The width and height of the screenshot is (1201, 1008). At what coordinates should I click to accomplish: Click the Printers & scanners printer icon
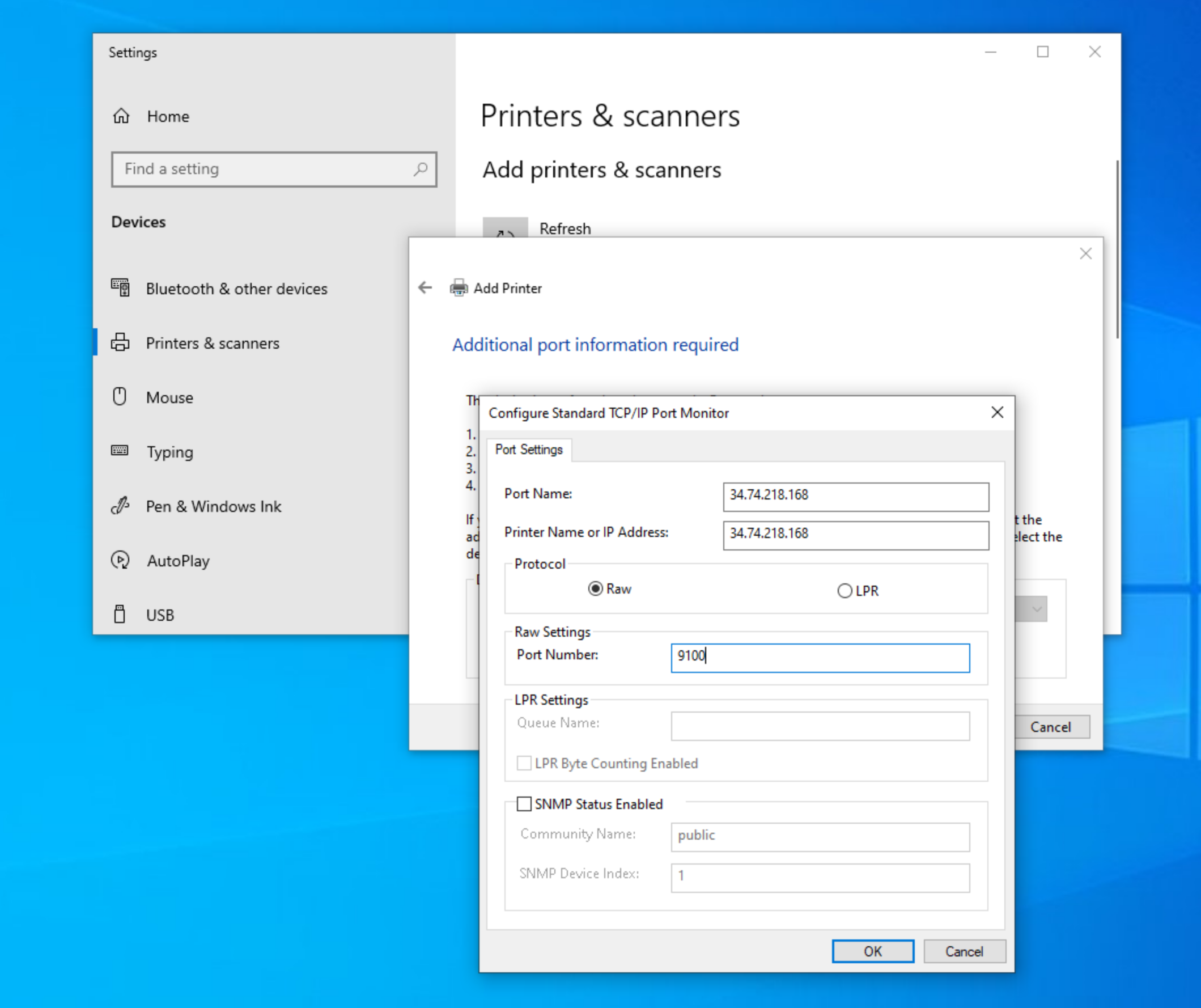[x=120, y=342]
